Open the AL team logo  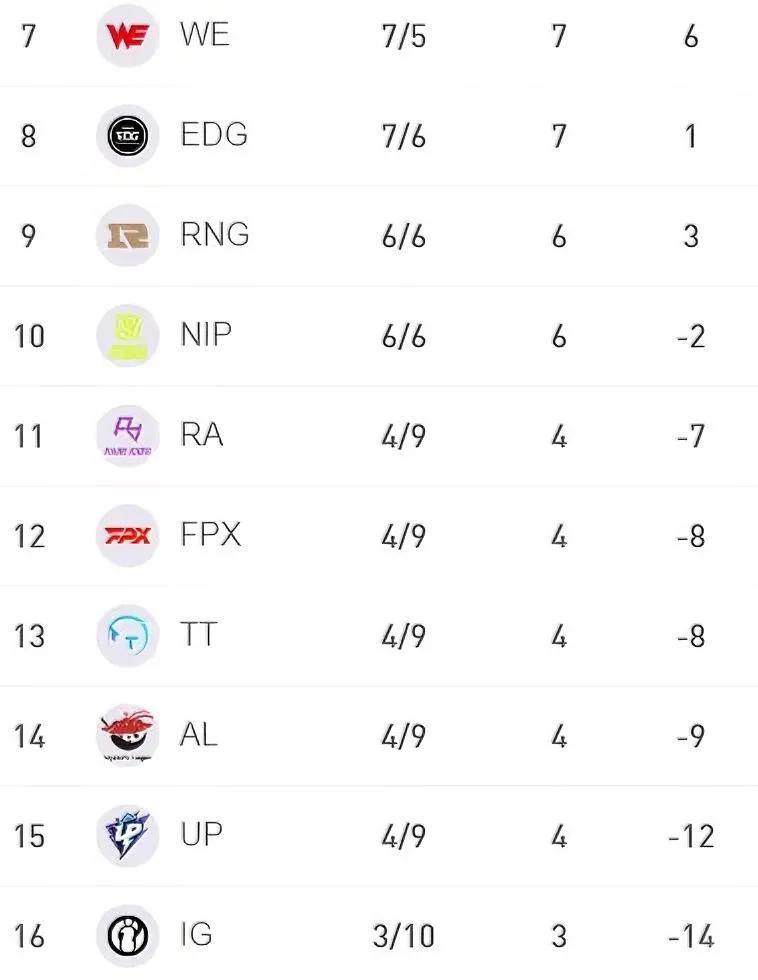(128, 734)
